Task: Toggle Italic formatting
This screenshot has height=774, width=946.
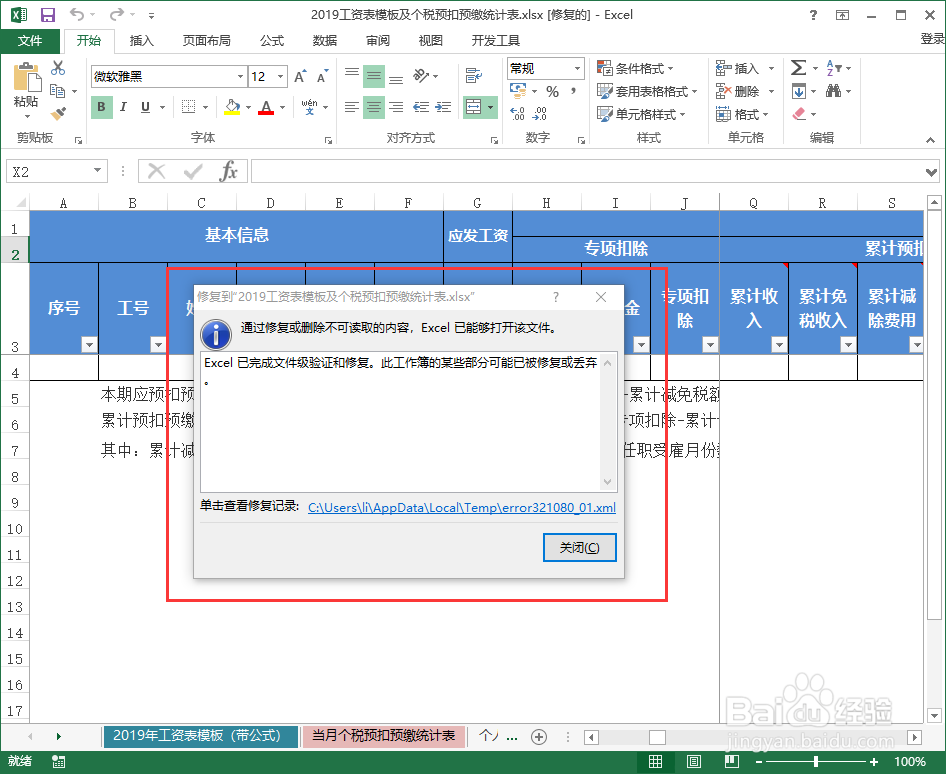Action: pyautogui.click(x=121, y=106)
